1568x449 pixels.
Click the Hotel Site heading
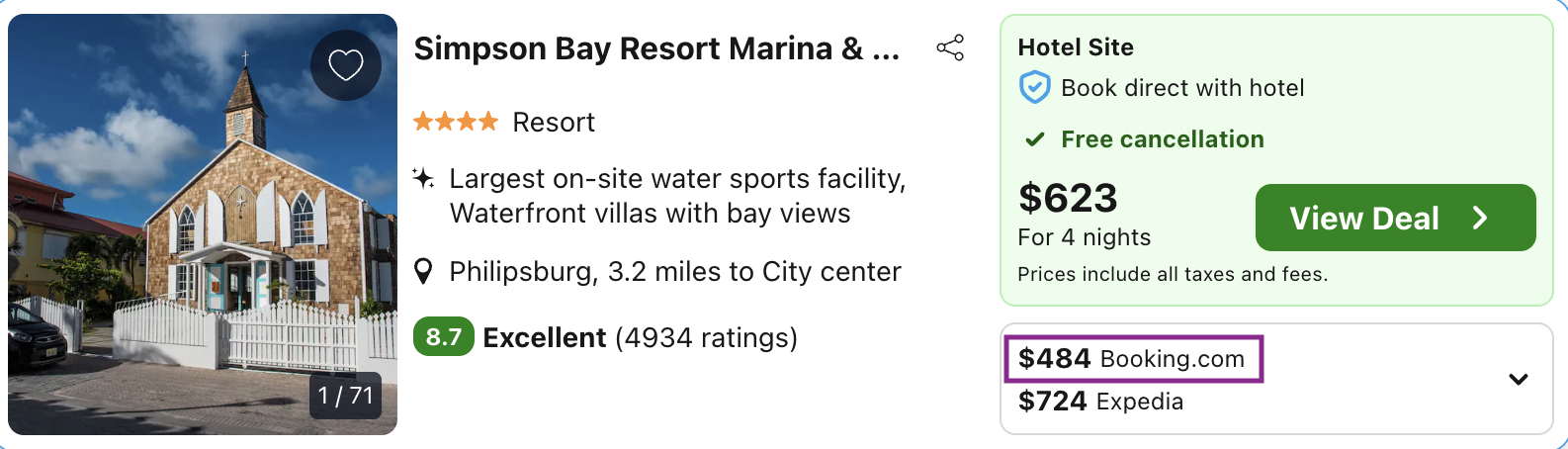(1076, 47)
